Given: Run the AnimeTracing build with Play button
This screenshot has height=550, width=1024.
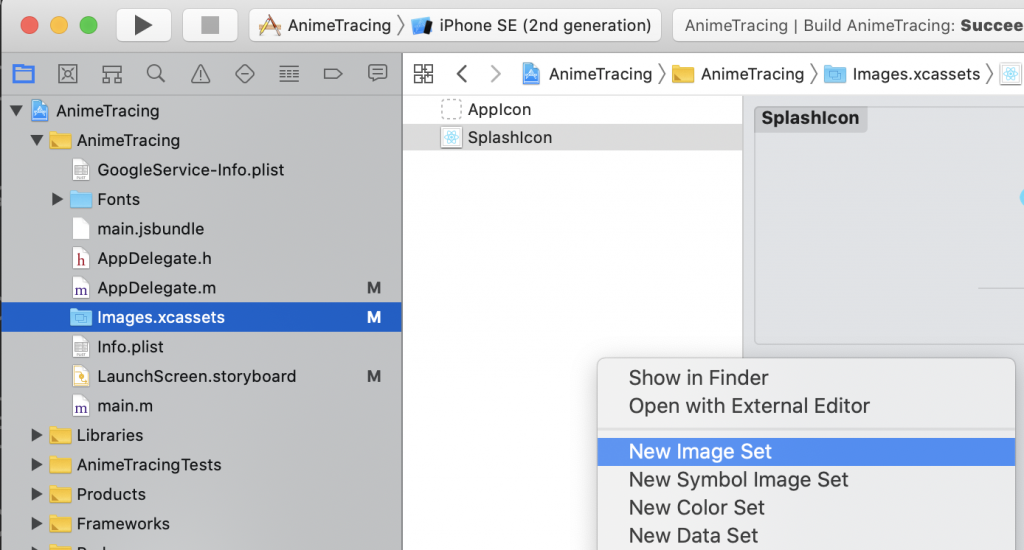Looking at the screenshot, I should coord(144,25).
